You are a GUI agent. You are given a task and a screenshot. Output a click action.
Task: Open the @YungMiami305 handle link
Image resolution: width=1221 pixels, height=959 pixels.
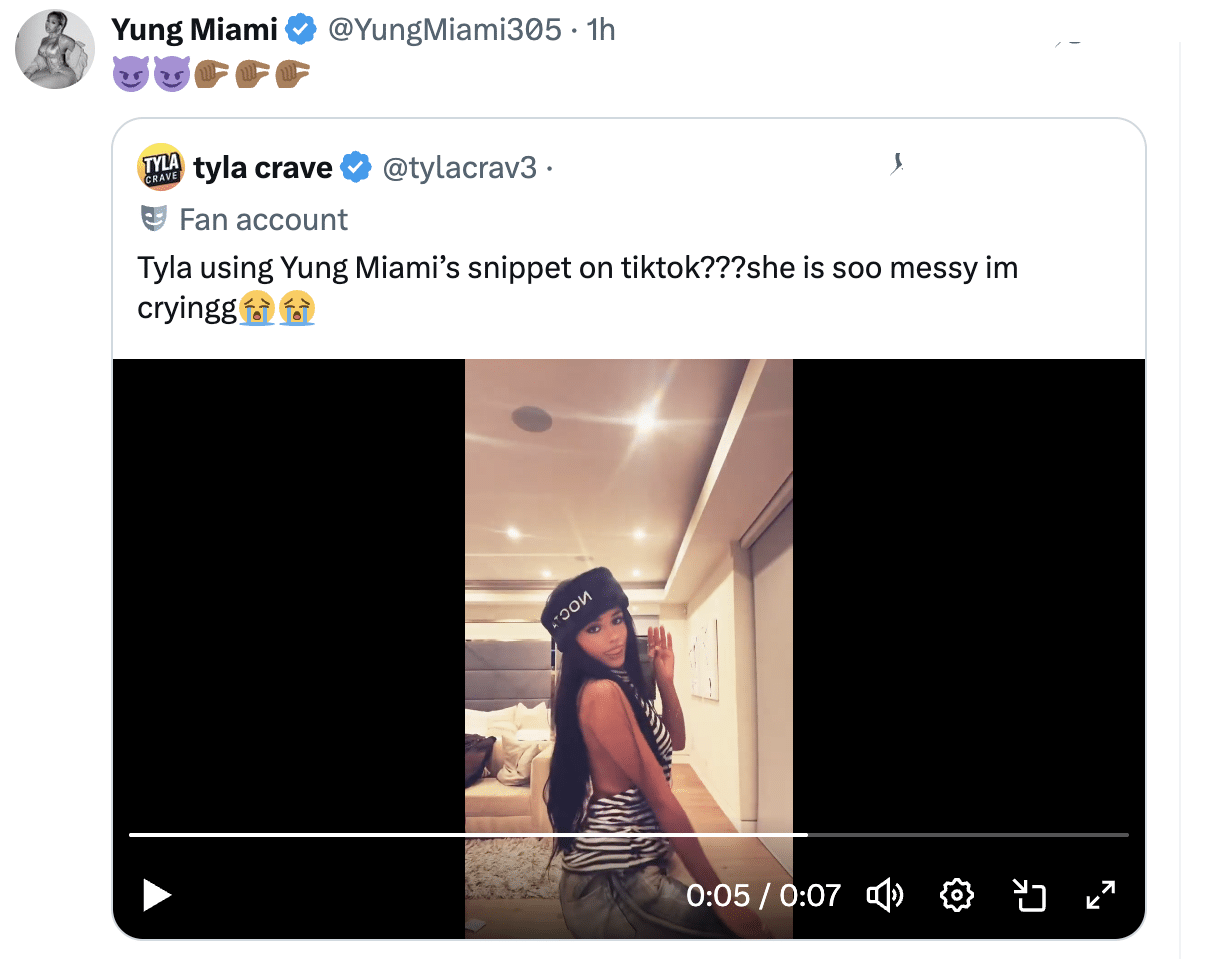(x=444, y=30)
